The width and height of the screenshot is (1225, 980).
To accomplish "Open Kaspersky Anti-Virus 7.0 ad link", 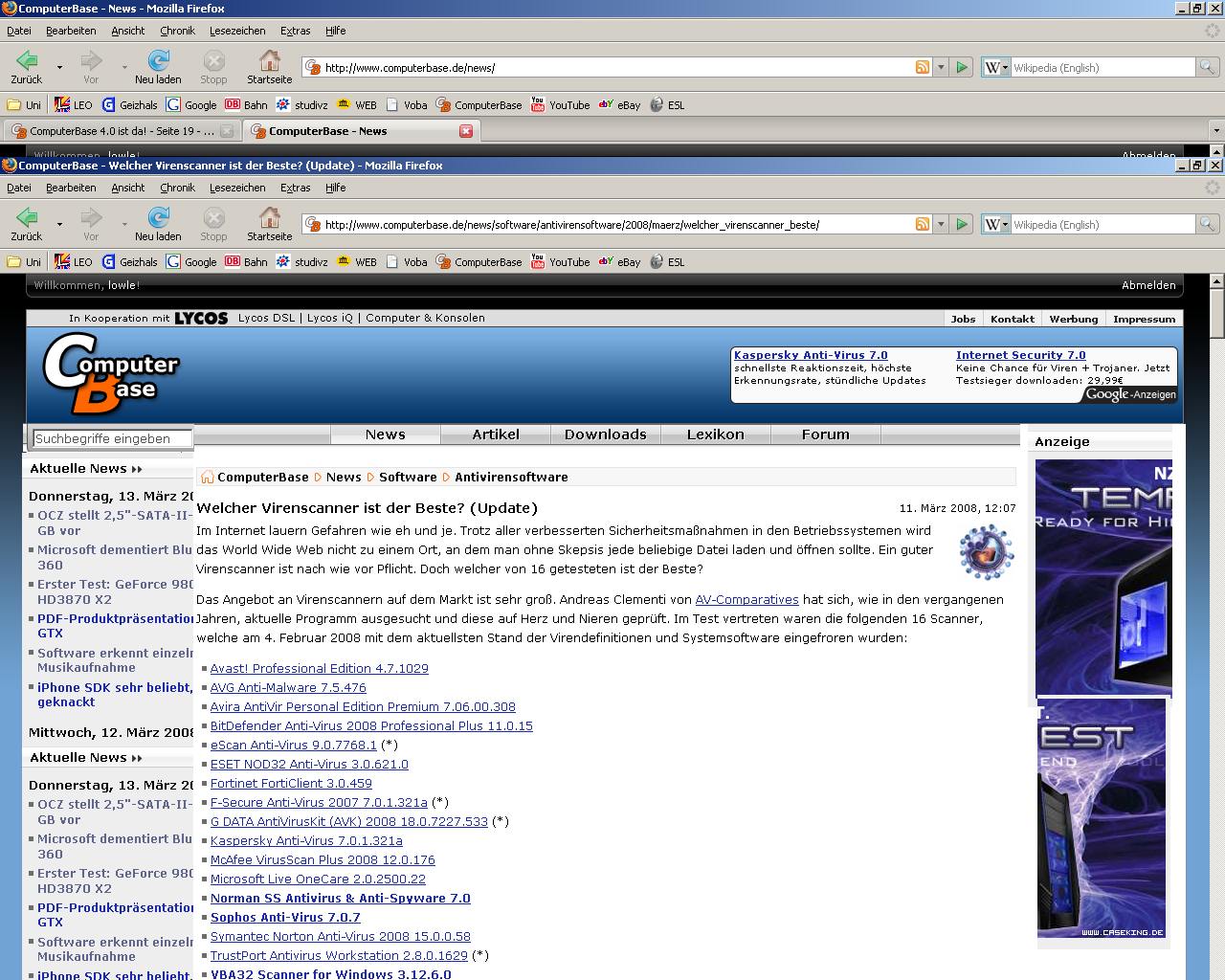I will pos(811,355).
